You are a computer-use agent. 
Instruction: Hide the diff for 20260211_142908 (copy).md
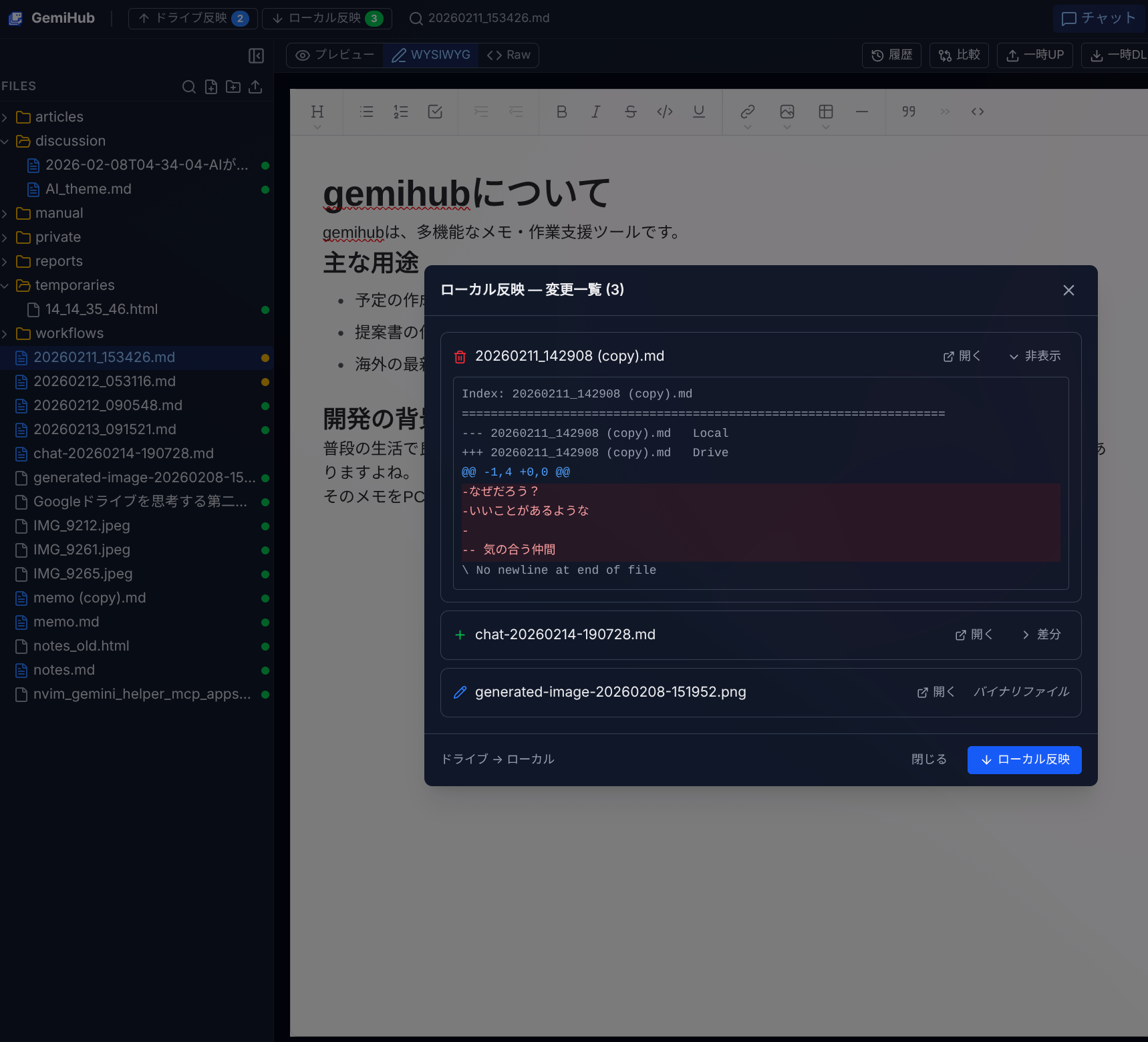tap(1034, 356)
